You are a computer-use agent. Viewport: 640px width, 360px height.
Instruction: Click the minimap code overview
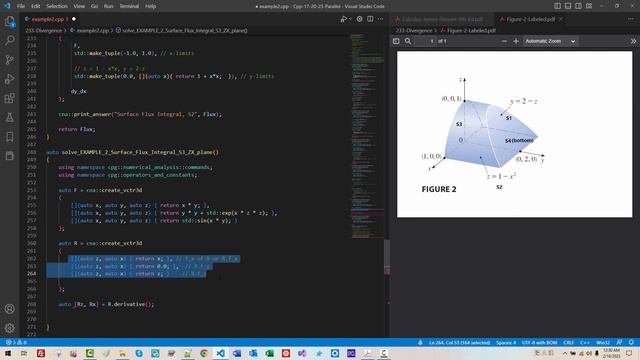[x=367, y=136]
